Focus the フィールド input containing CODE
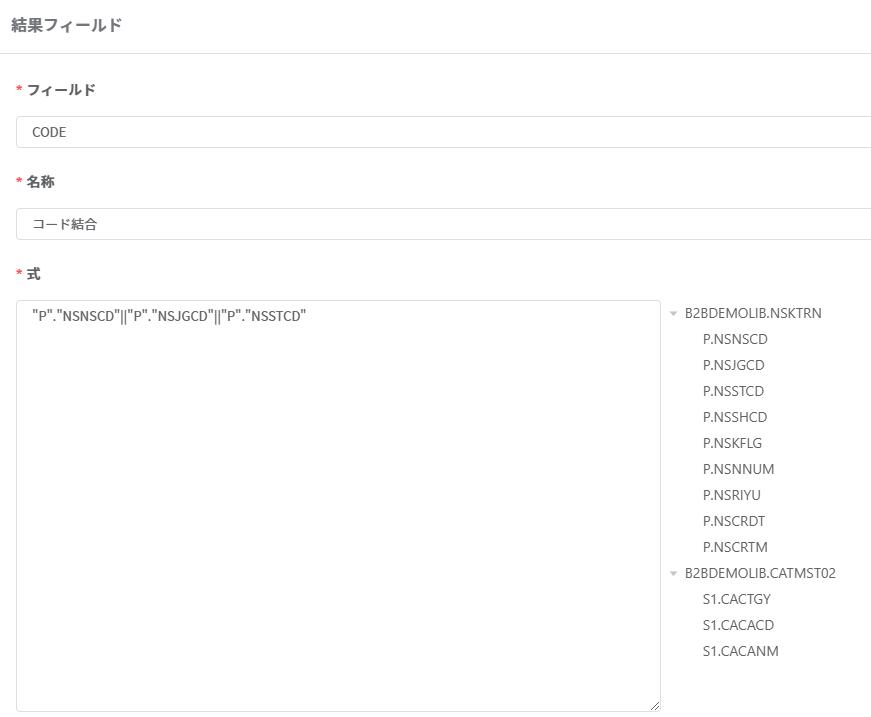Image resolution: width=871 pixels, height=717 pixels. click(x=443, y=132)
